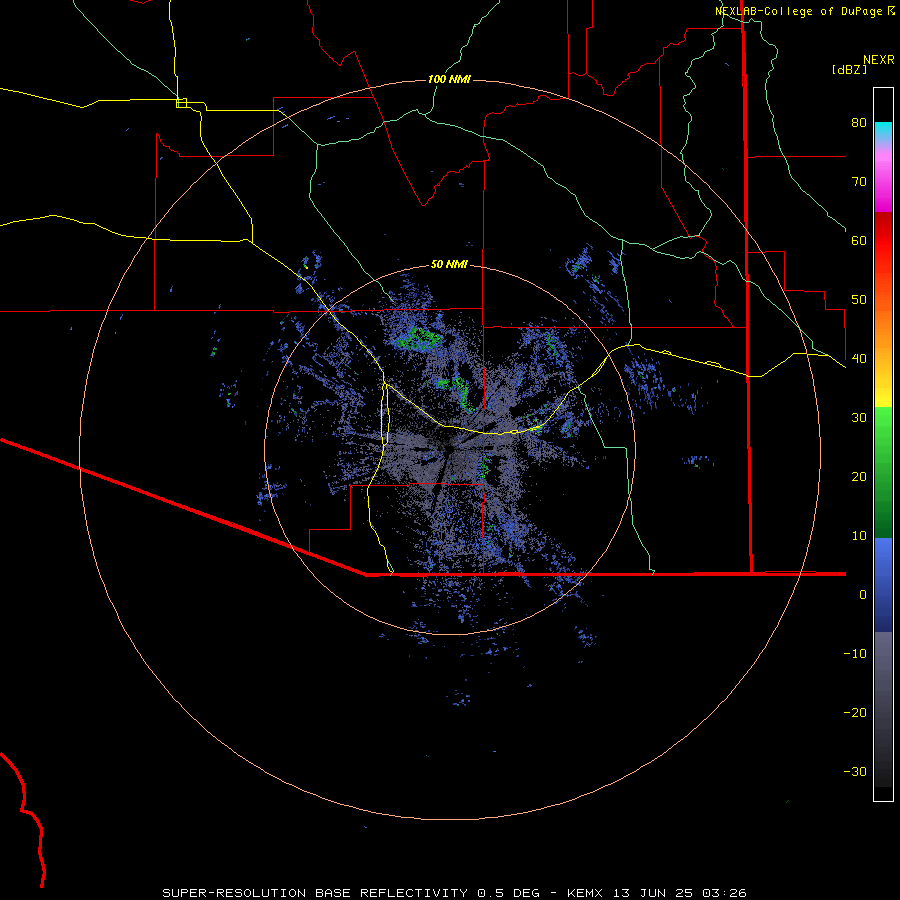The width and height of the screenshot is (900, 900).
Task: Click the 100 NMI range ring label
Action: pos(449,79)
